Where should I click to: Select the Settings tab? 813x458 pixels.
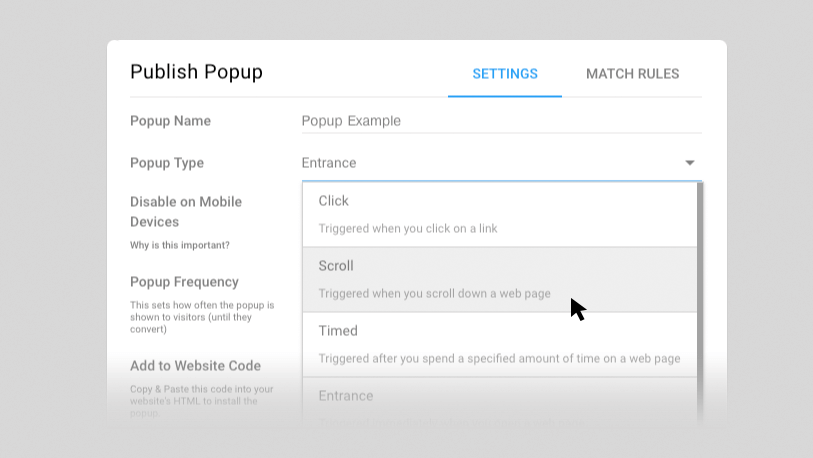point(504,74)
